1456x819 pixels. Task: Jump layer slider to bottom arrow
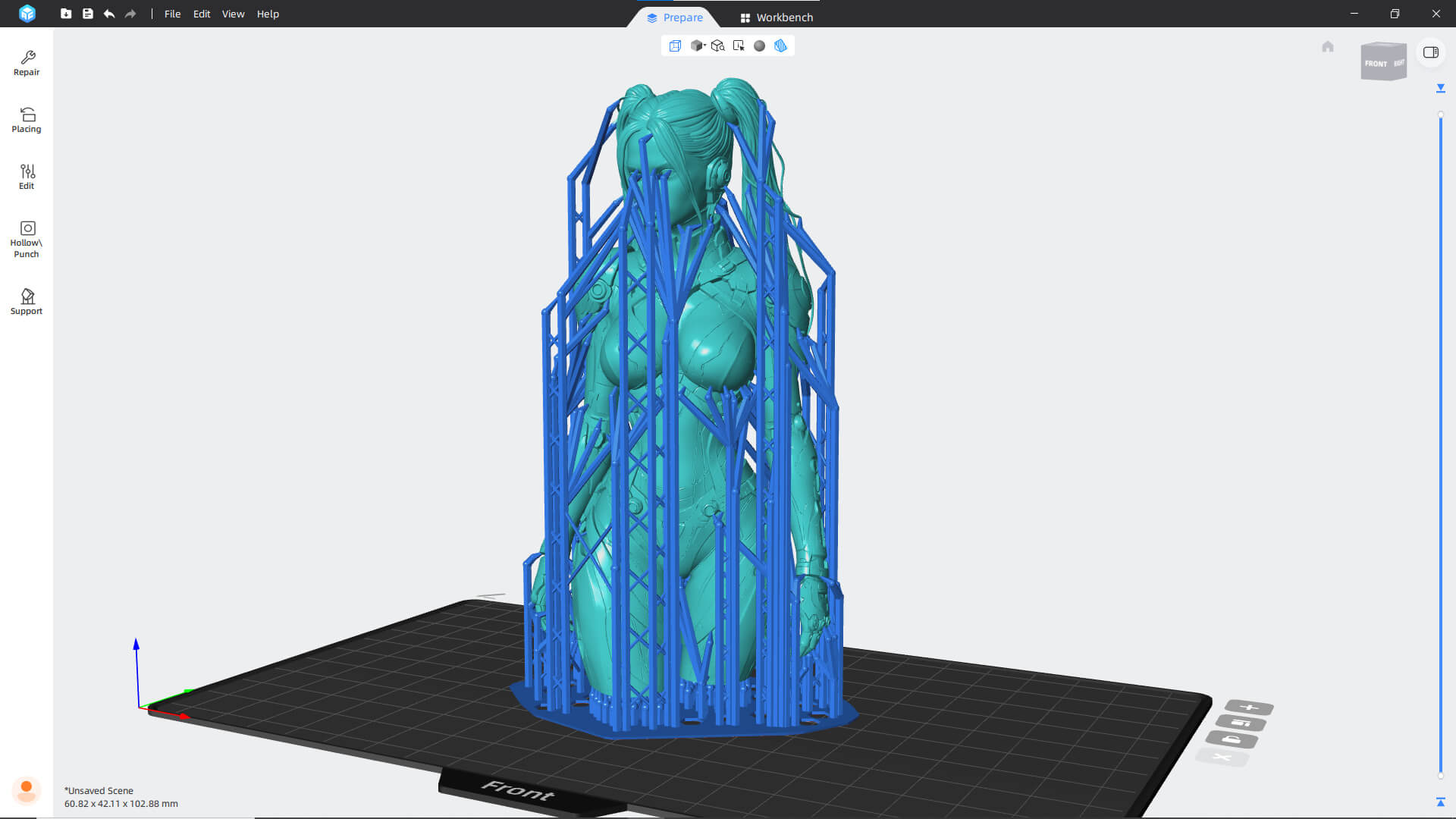click(1441, 802)
